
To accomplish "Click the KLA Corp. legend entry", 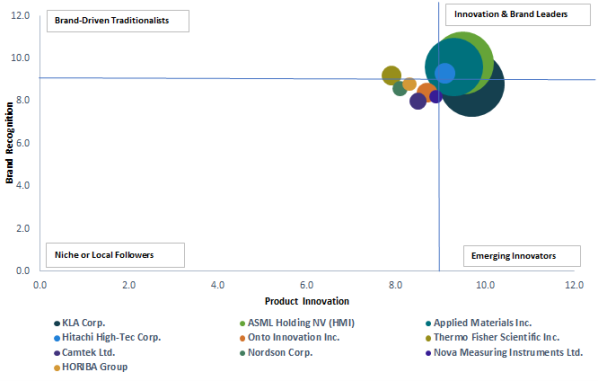I will tap(80, 323).
